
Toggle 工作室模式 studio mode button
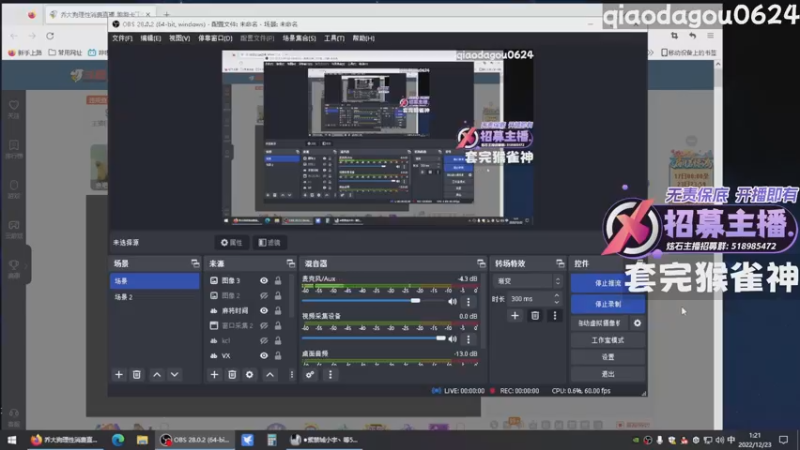[608, 340]
